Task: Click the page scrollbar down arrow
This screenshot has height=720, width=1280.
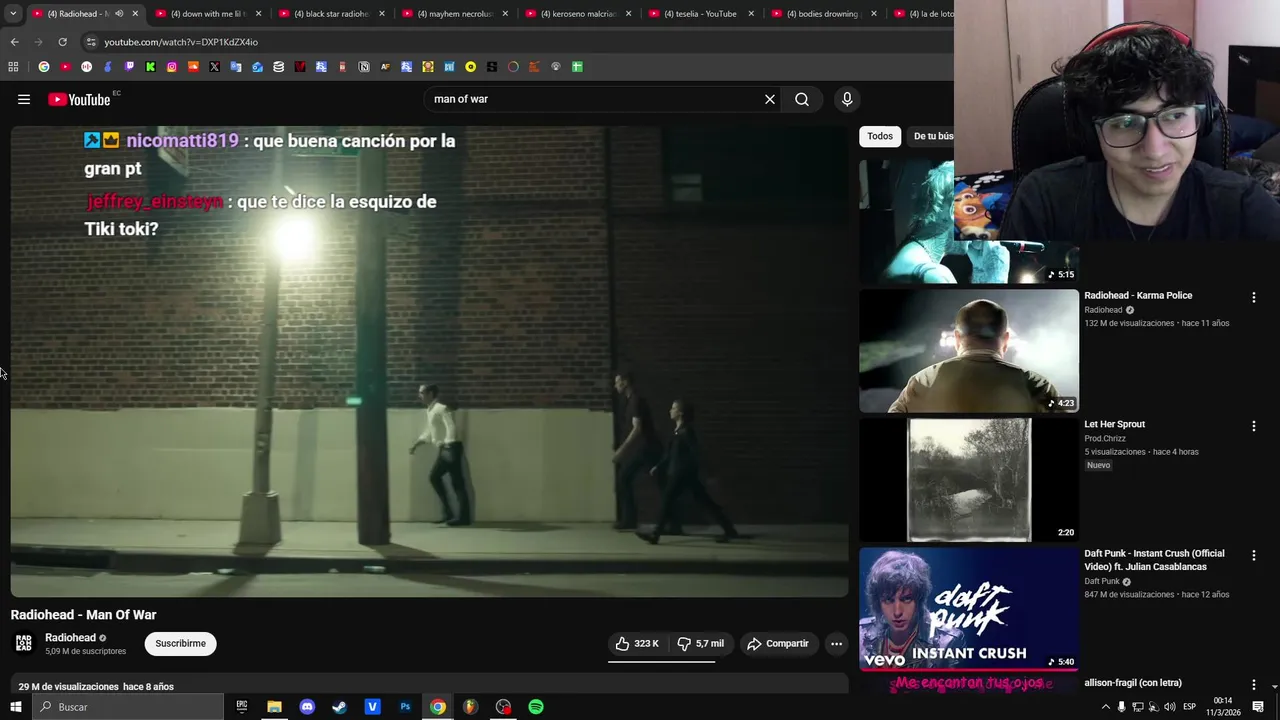Action: pos(1275,688)
